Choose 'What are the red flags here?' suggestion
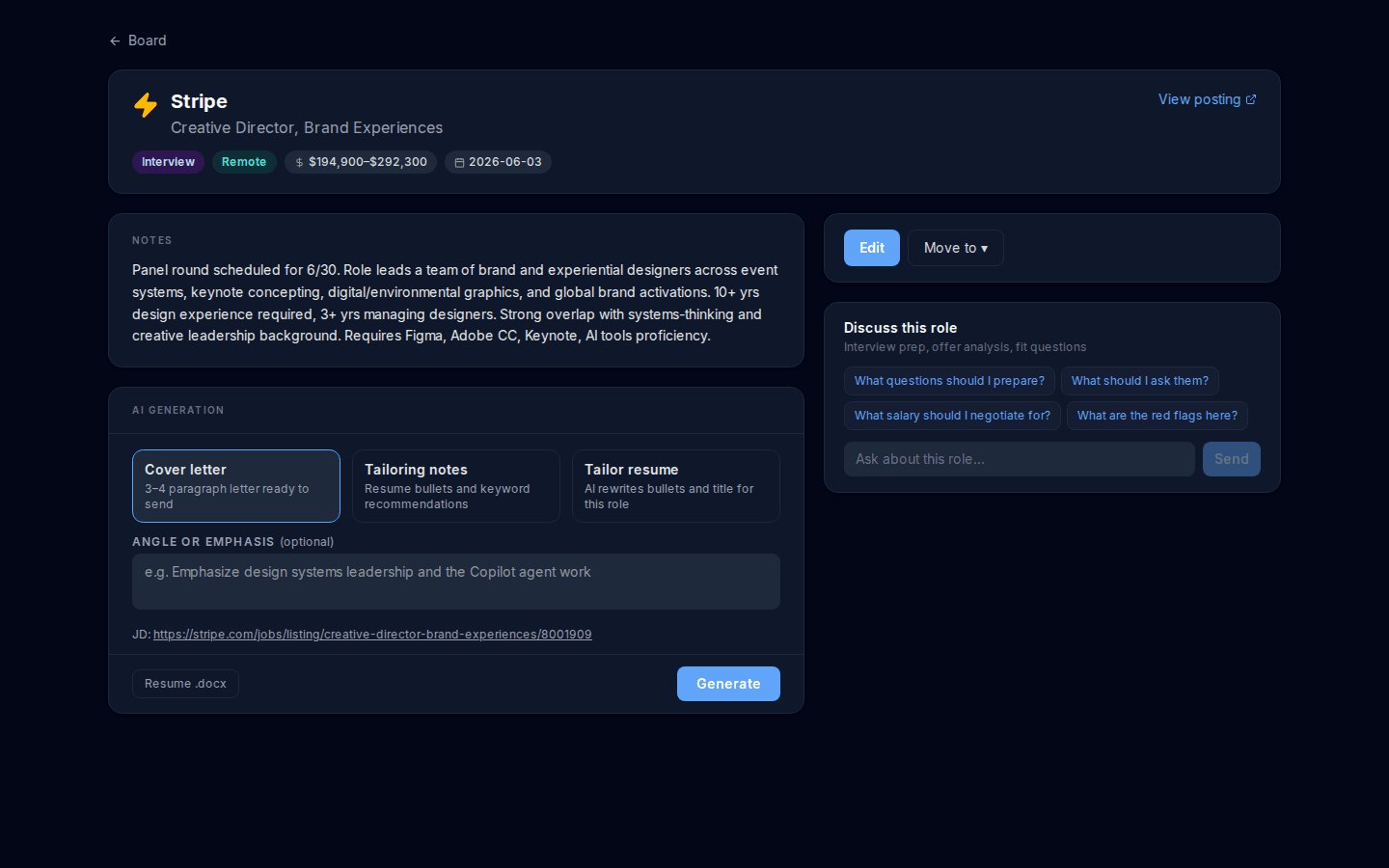Image resolution: width=1389 pixels, height=868 pixels. click(x=1157, y=416)
